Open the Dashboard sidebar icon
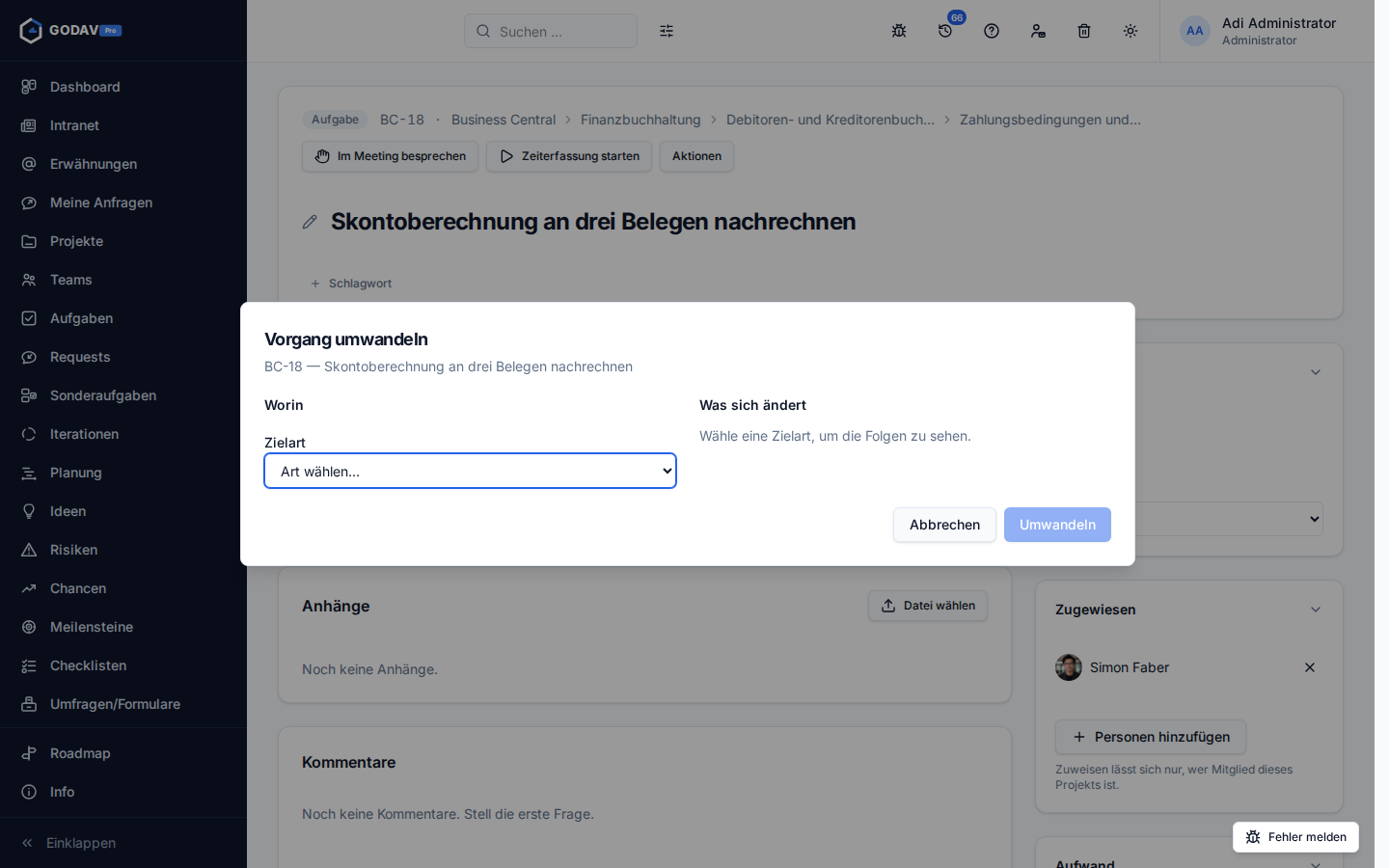The width and height of the screenshot is (1389, 868). pyautogui.click(x=29, y=87)
